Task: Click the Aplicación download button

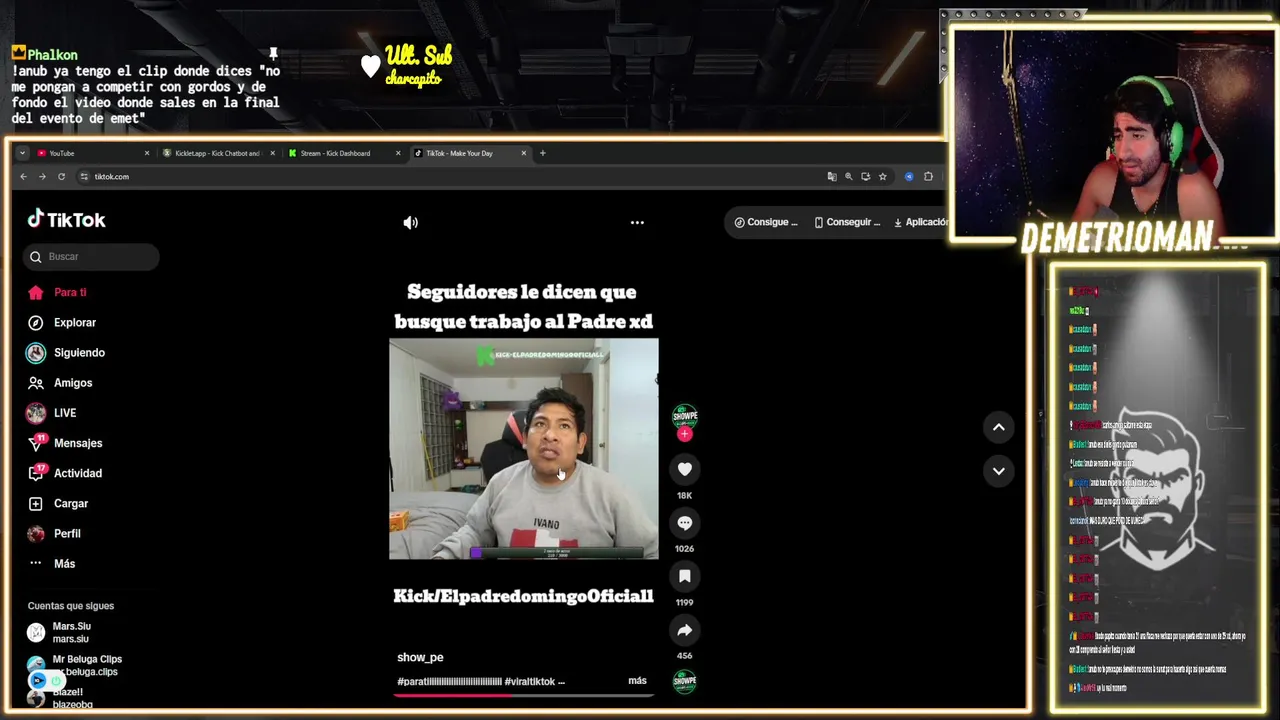Action: tap(920, 222)
